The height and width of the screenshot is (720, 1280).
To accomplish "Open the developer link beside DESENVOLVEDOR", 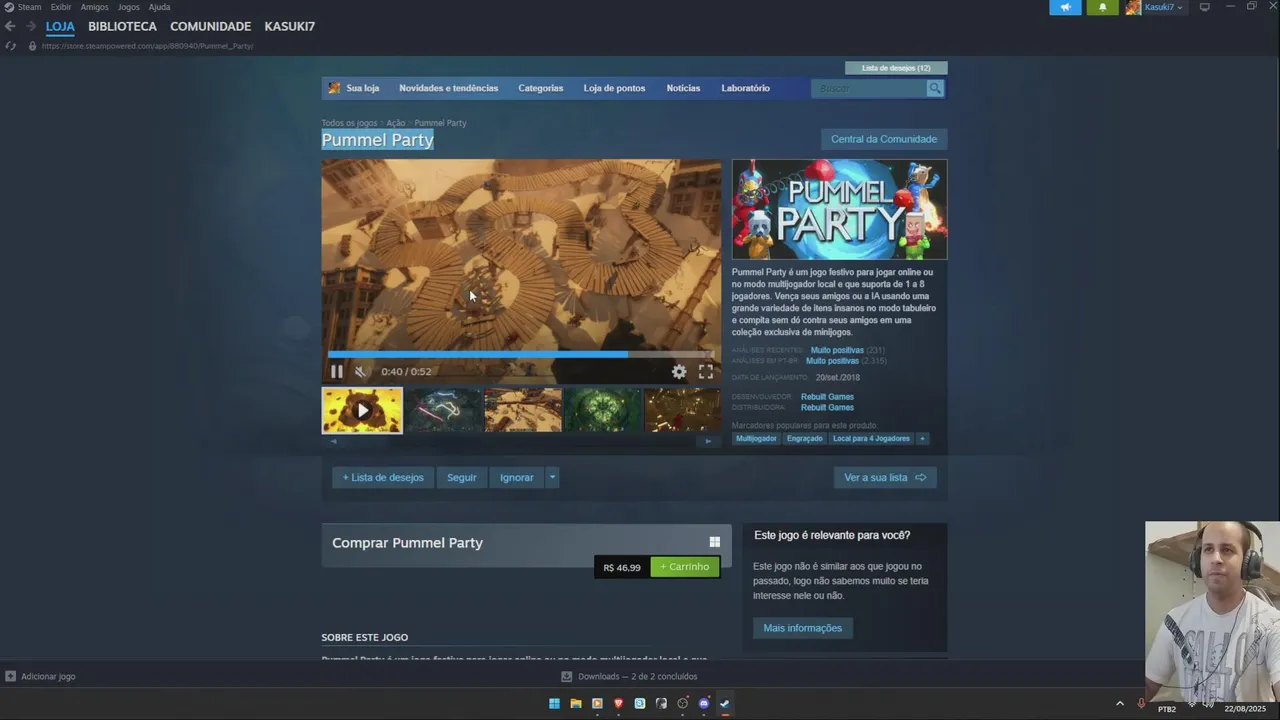I will click(827, 397).
